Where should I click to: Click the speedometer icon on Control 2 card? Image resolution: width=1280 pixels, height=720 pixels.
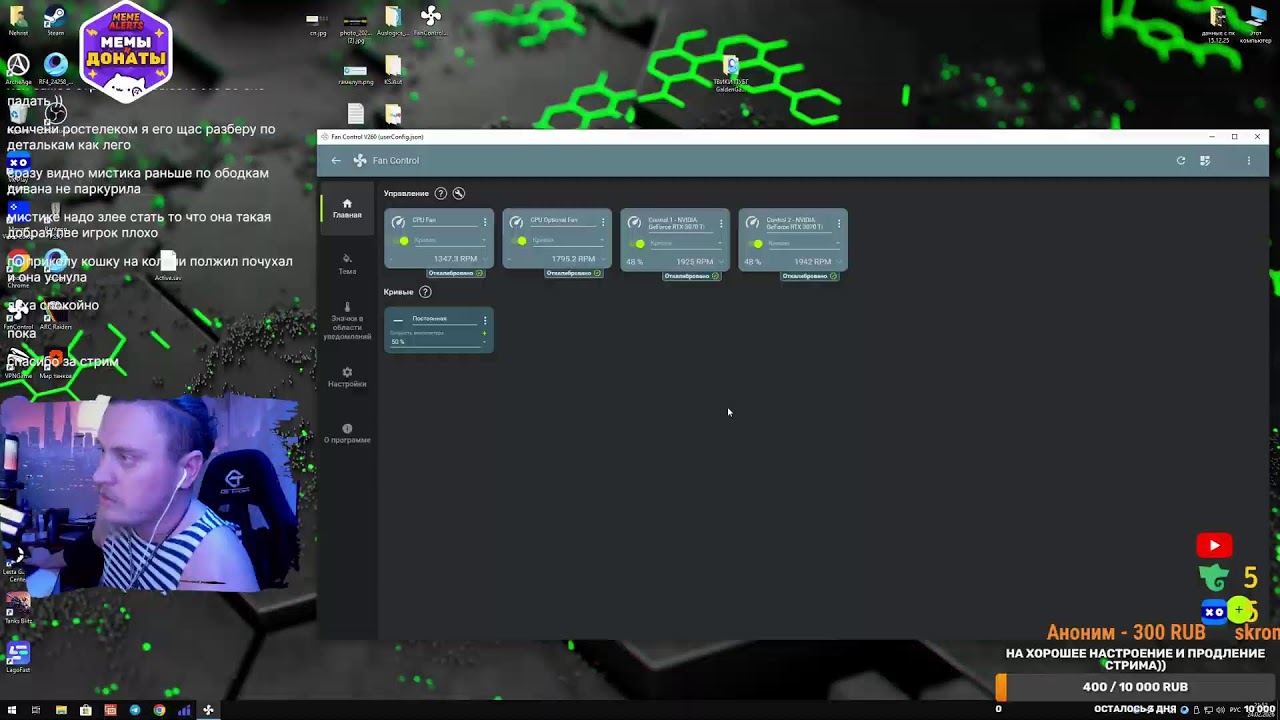point(752,222)
